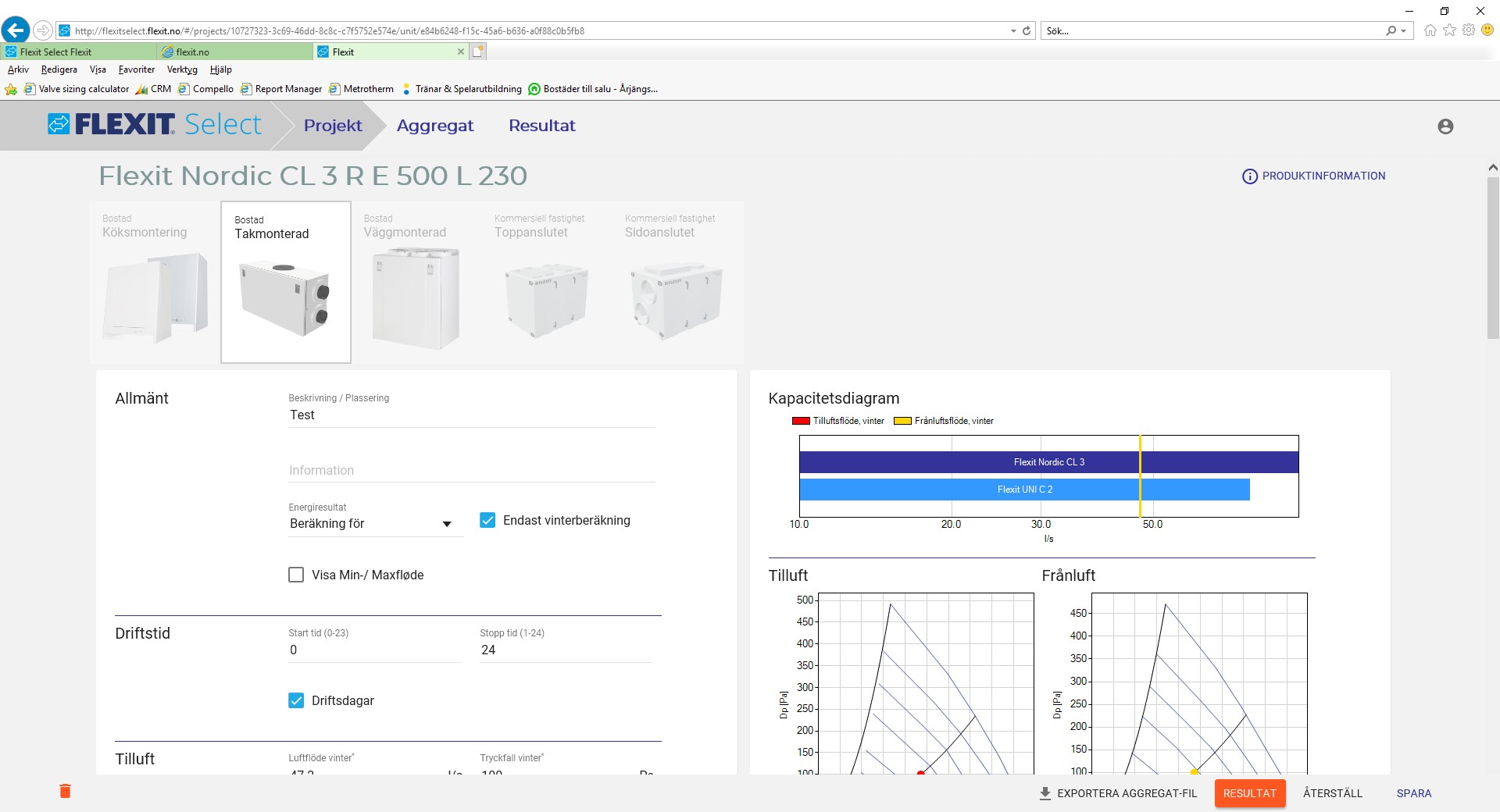Click Flexit Nordic CL 3 capacity bar
The height and width of the screenshot is (812, 1500).
coord(1048,462)
